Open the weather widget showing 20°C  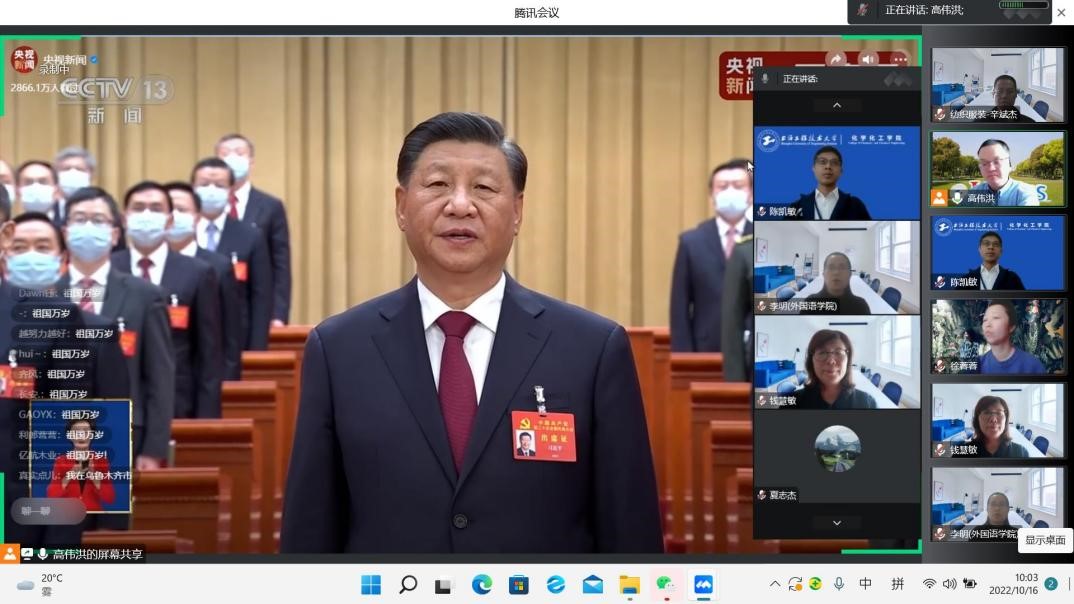(40, 584)
